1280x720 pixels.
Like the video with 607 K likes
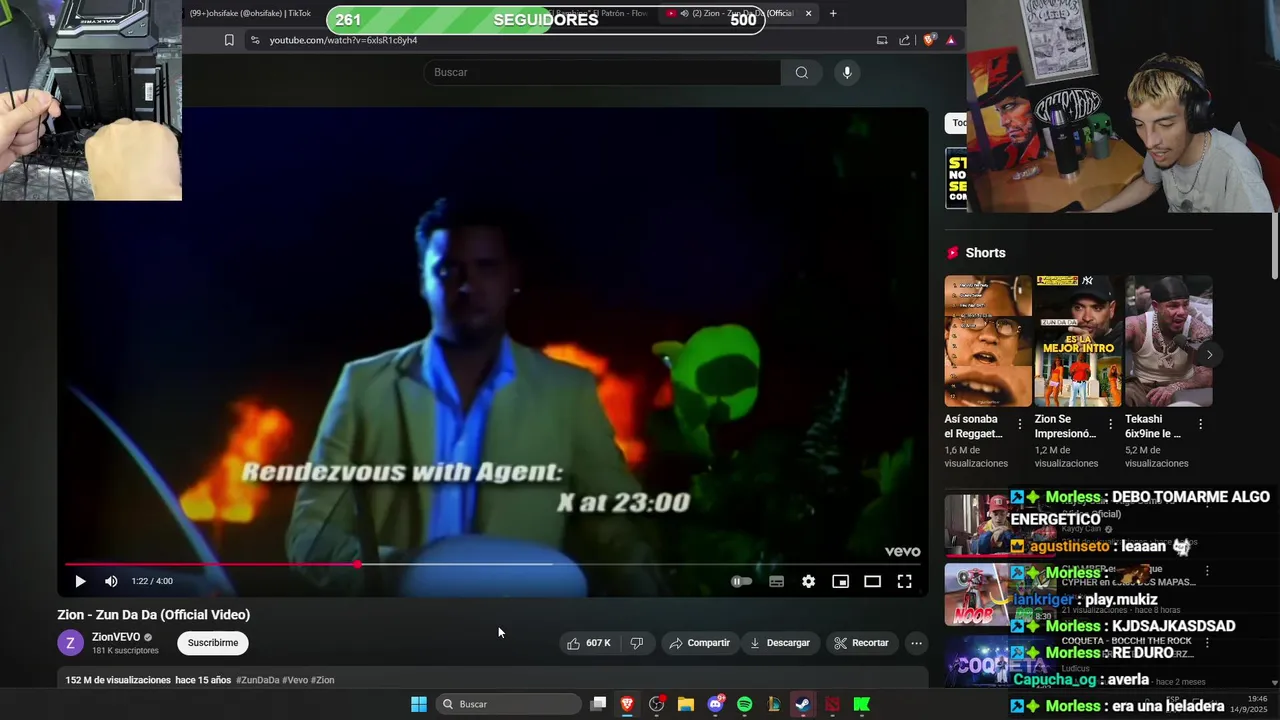589,643
